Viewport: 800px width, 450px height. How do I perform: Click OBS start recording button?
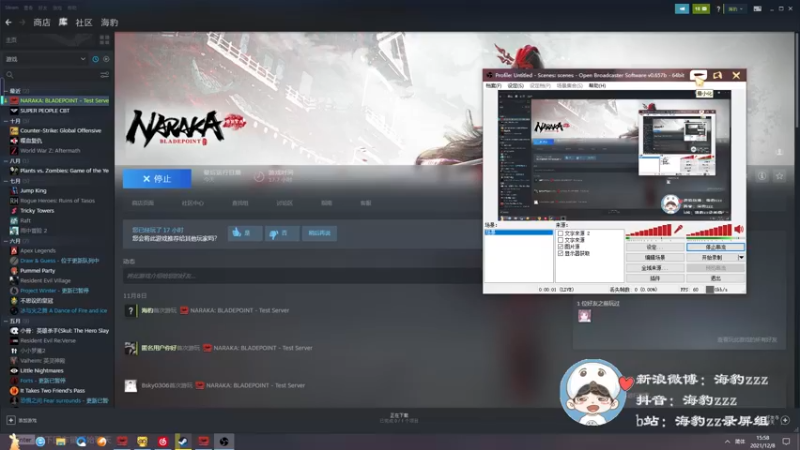tap(712, 257)
